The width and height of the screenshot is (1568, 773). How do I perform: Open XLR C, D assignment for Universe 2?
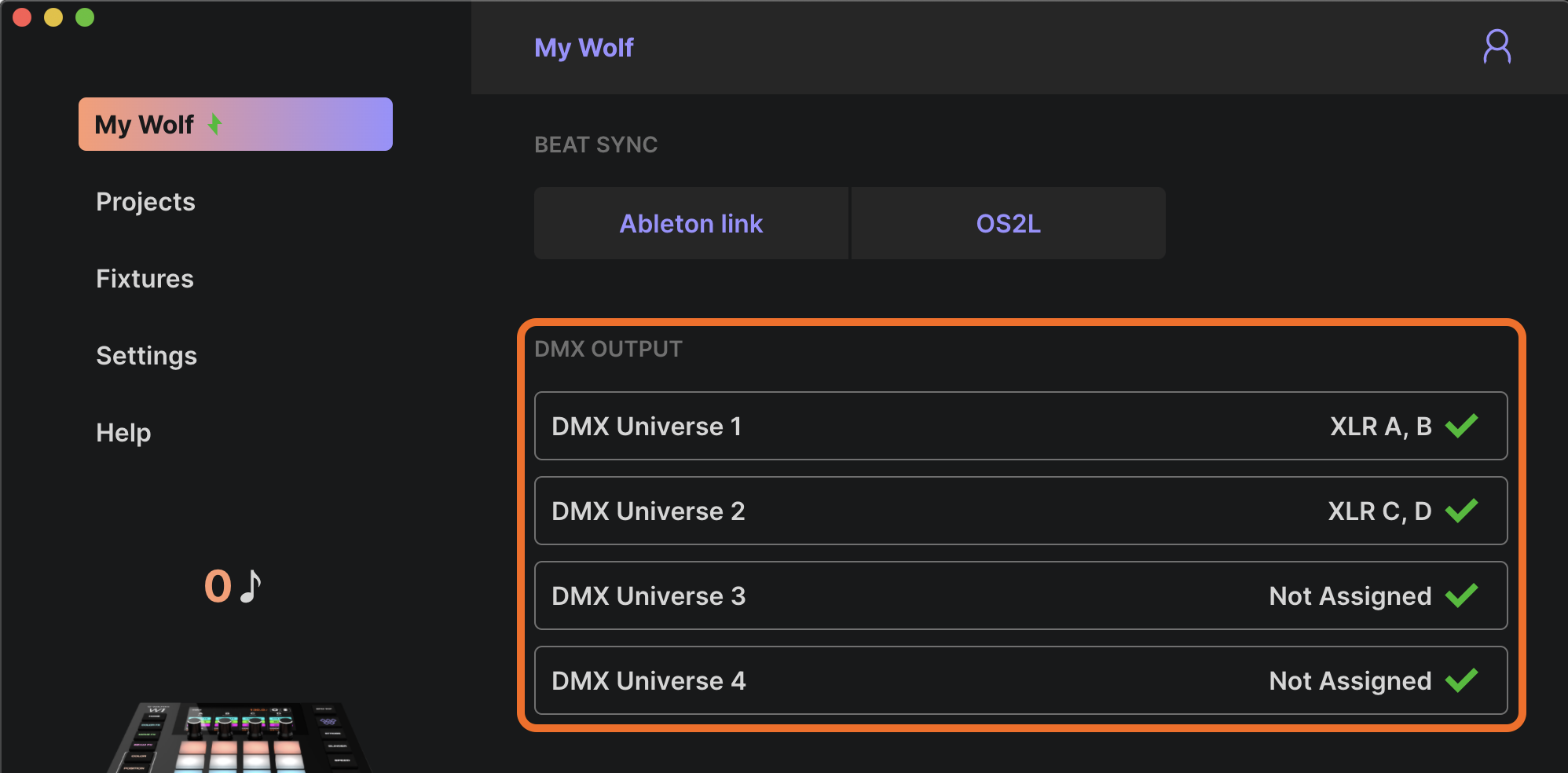click(1379, 511)
